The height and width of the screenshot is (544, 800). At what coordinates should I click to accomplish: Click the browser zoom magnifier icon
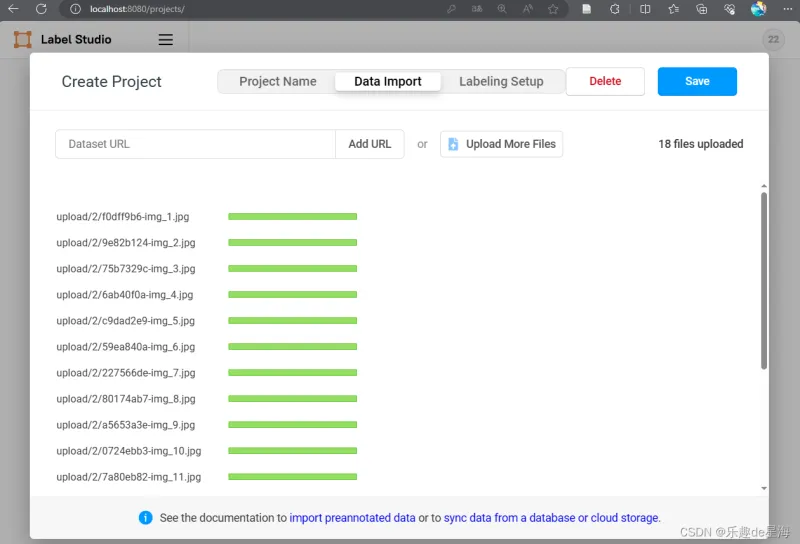point(501,9)
